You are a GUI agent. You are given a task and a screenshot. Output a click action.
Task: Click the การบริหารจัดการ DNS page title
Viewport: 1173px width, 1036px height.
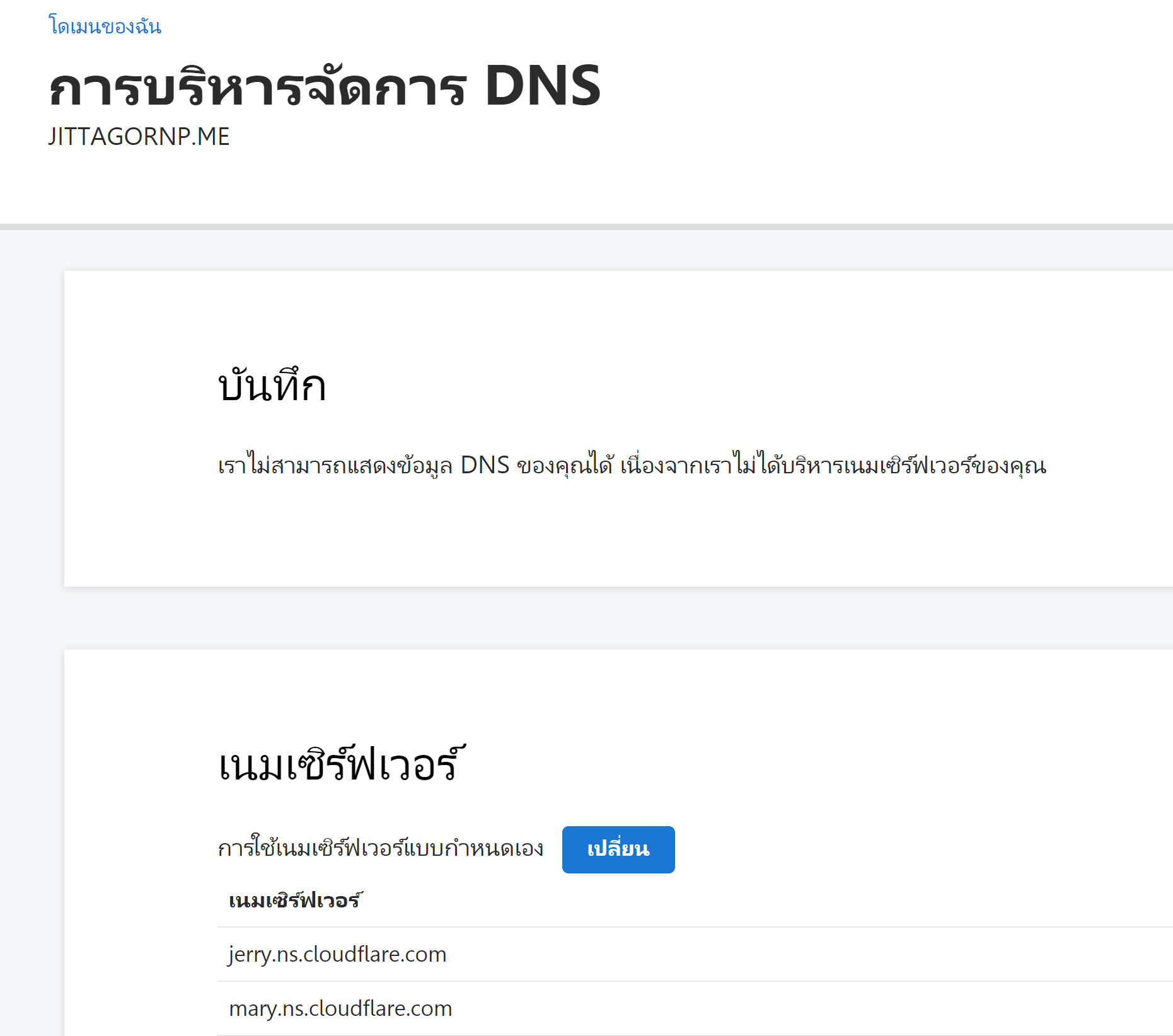[325, 86]
